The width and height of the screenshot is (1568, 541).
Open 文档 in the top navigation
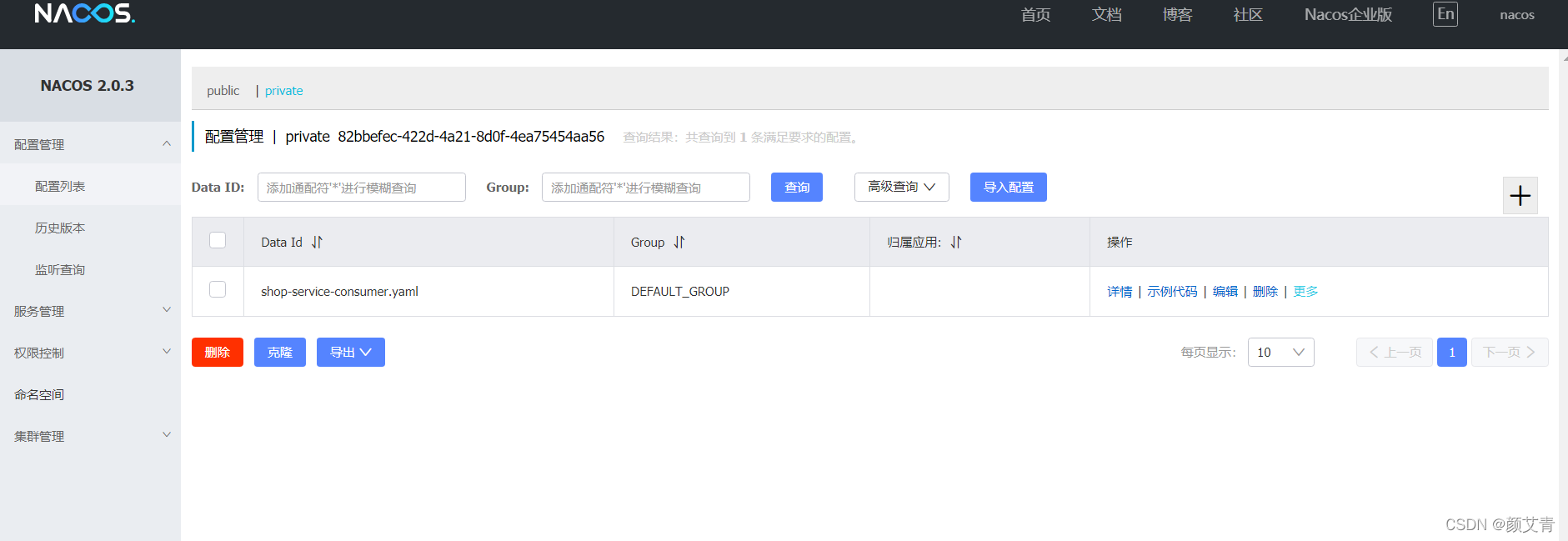(x=1106, y=14)
